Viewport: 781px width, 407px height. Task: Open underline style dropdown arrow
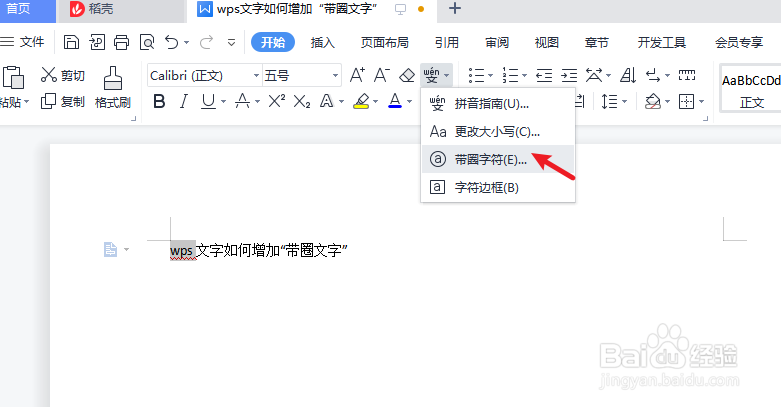point(223,102)
